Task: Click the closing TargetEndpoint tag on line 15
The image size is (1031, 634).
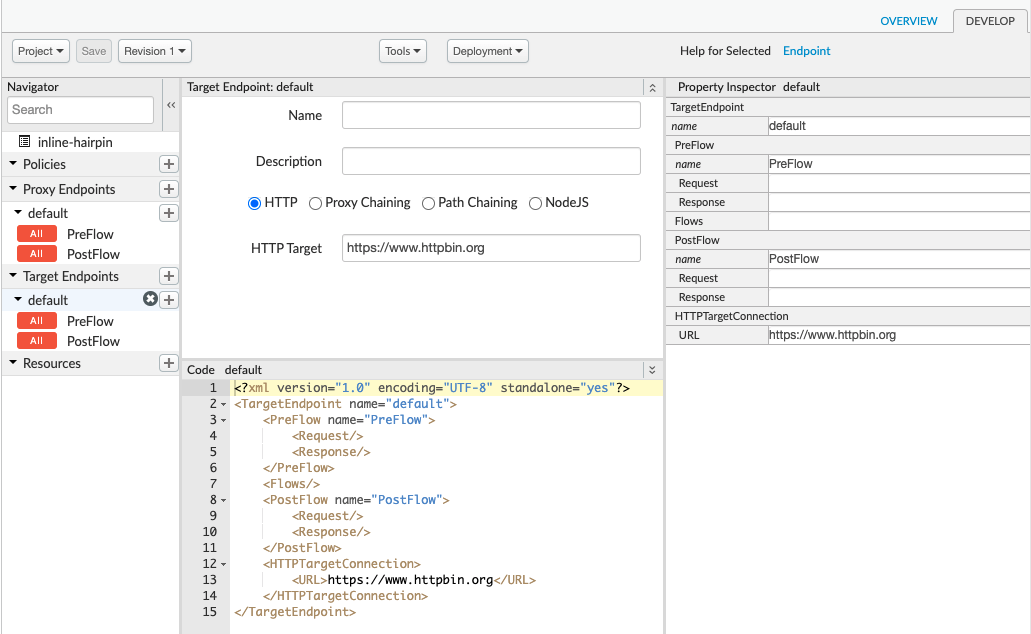Action: pos(295,612)
